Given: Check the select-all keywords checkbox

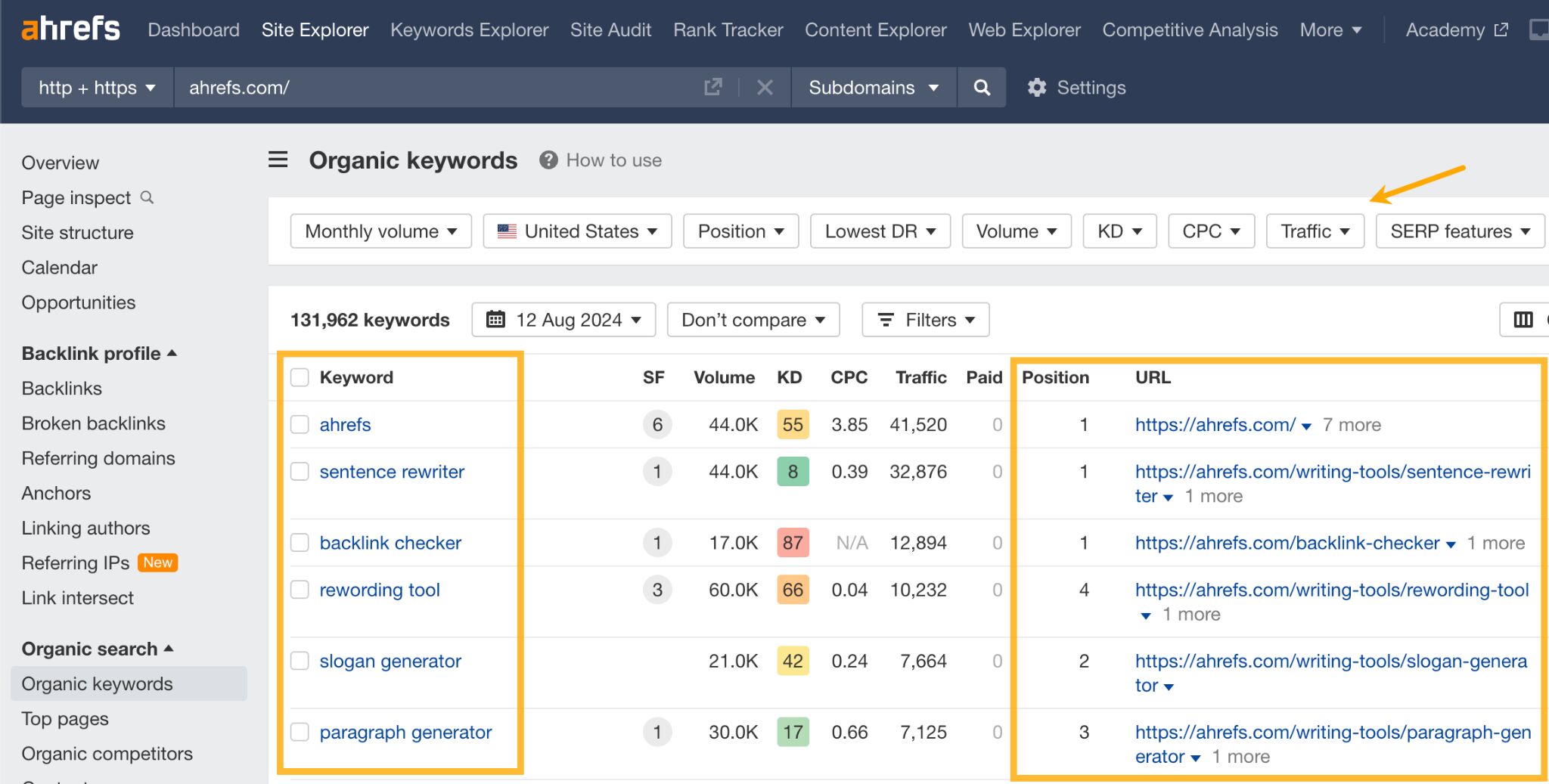Looking at the screenshot, I should pyautogui.click(x=300, y=376).
